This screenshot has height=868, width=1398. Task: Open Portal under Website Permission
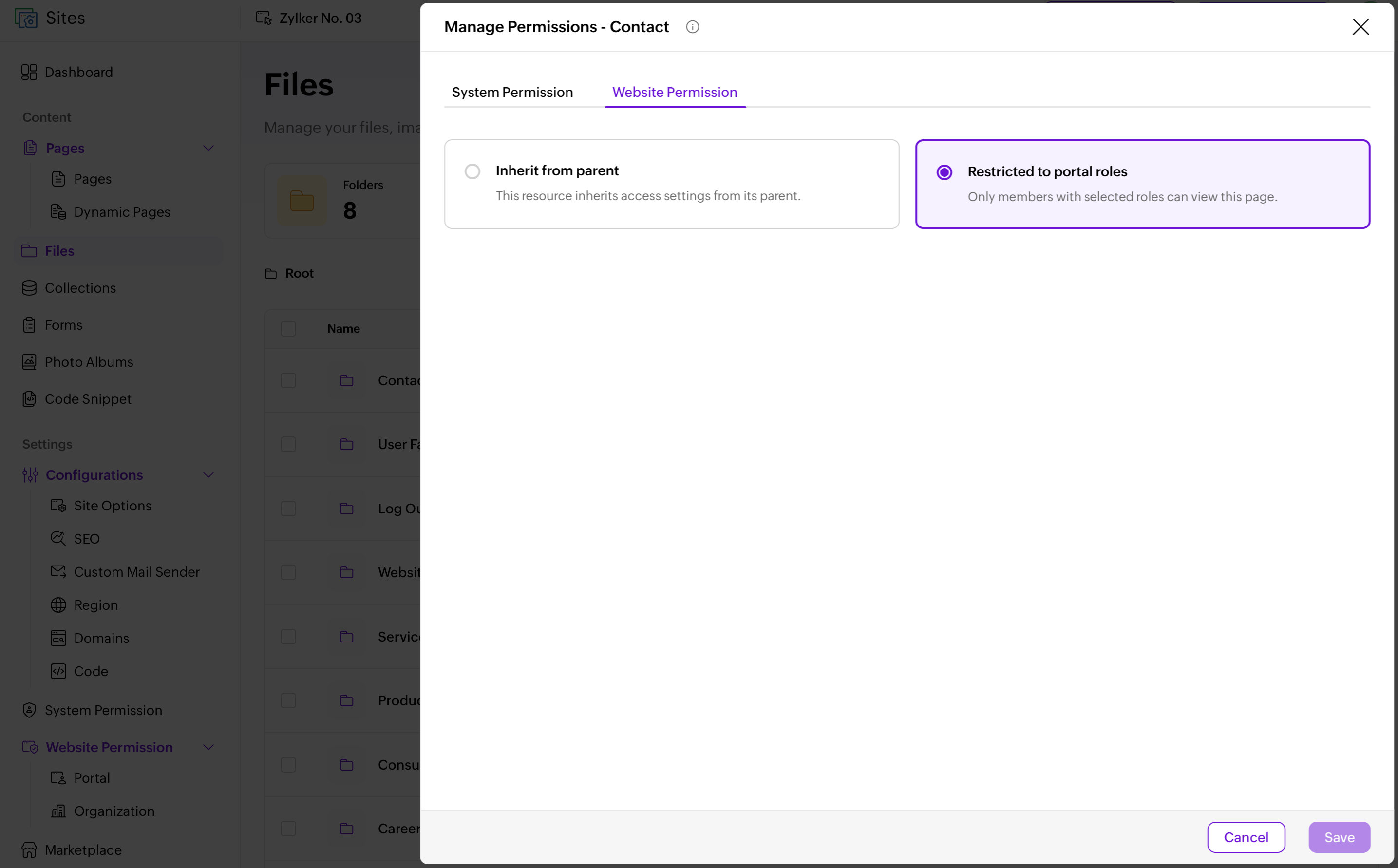[x=92, y=778]
